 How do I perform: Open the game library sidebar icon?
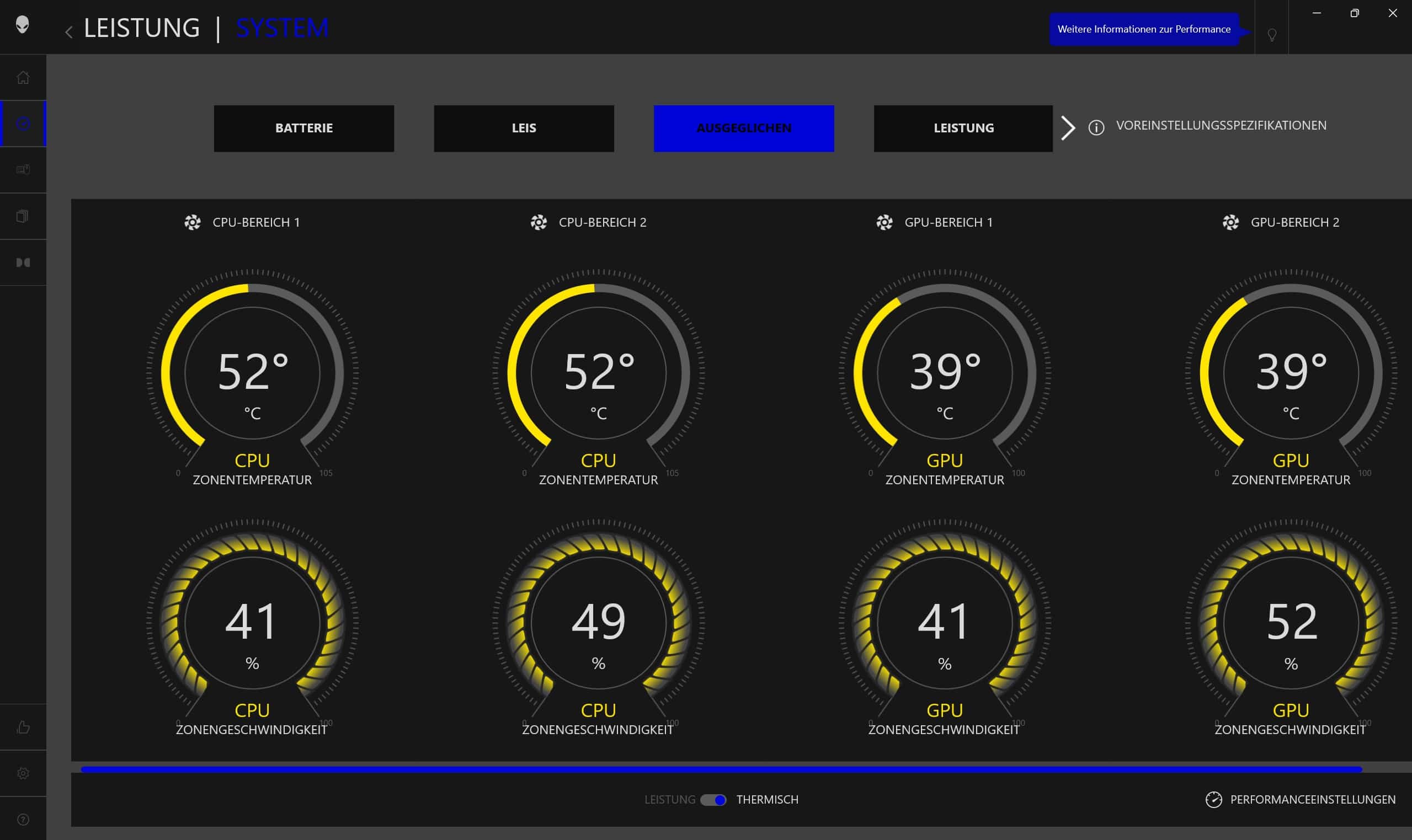(x=23, y=216)
